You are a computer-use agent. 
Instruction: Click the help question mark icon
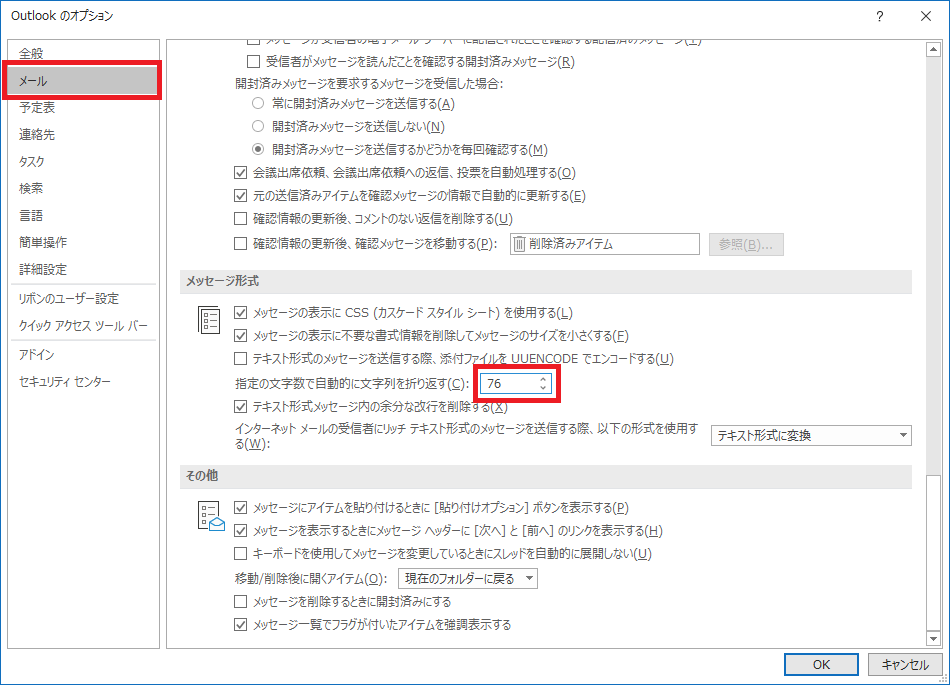[x=879, y=16]
